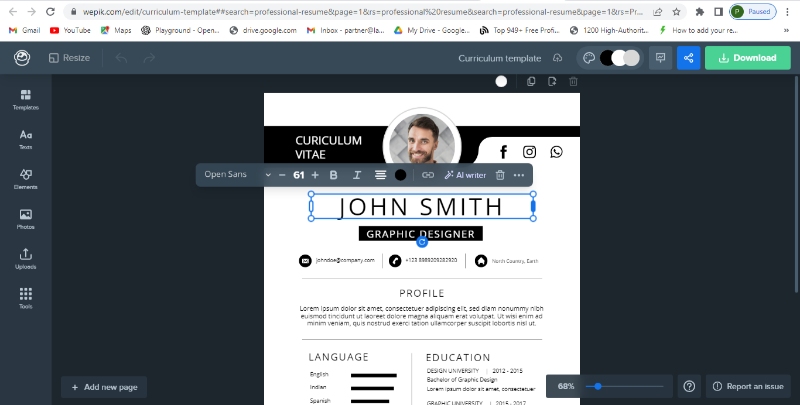The image size is (800, 405).
Task: Delete the selected text using trash icon
Action: (x=500, y=175)
